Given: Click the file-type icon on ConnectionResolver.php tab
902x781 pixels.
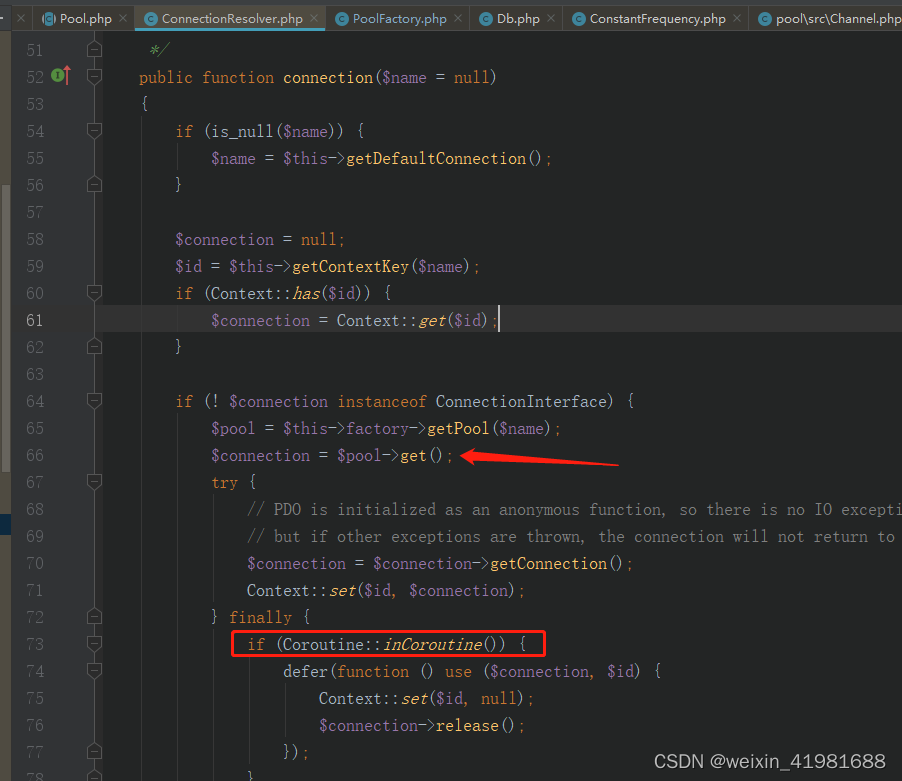Looking at the screenshot, I should [149, 17].
